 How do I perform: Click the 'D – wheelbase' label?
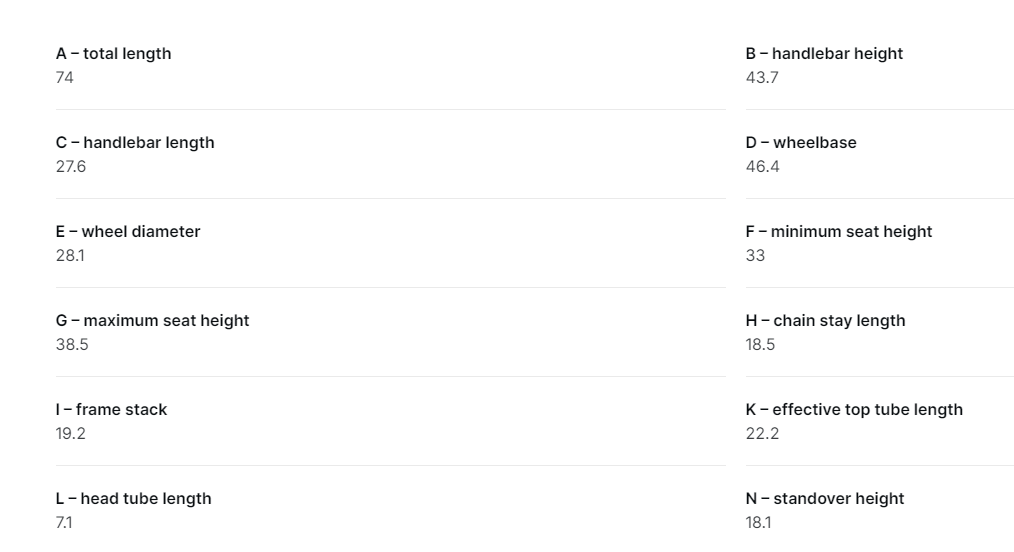[801, 143]
